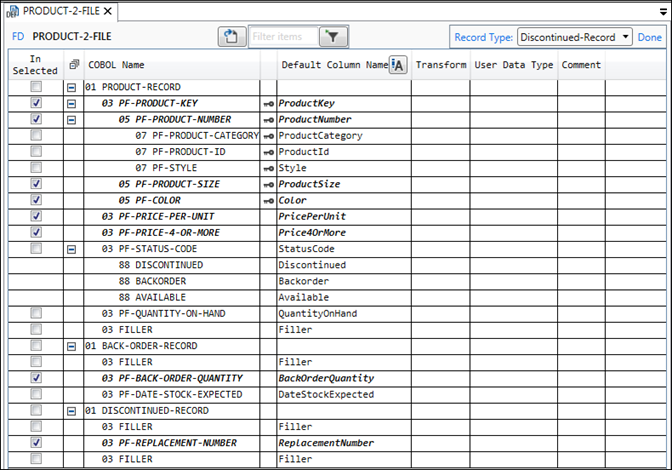Click the copy/paste icon left of filter box
672x470 pixels.
[x=232, y=37]
